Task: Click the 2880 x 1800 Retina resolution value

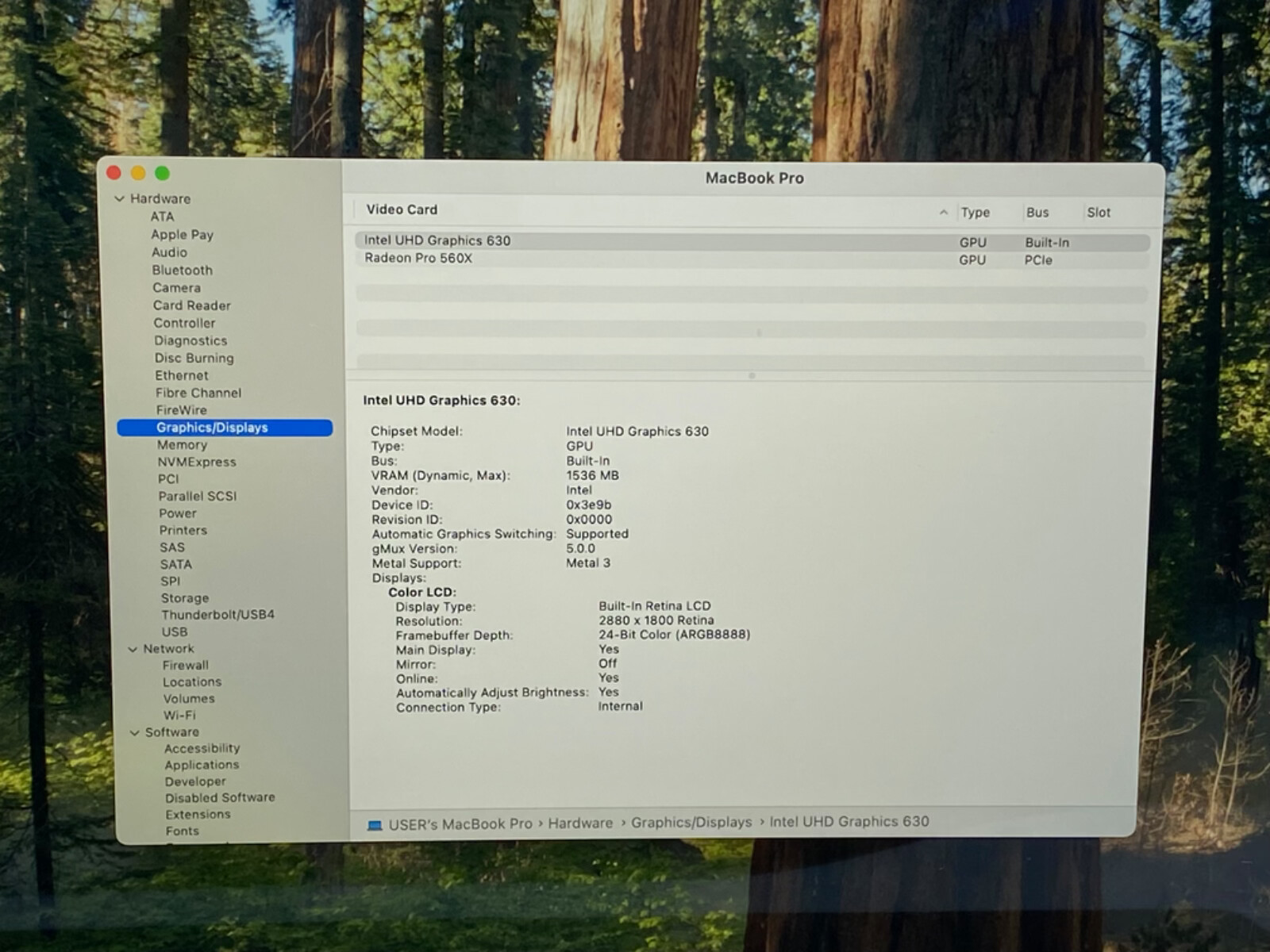Action: [x=656, y=620]
